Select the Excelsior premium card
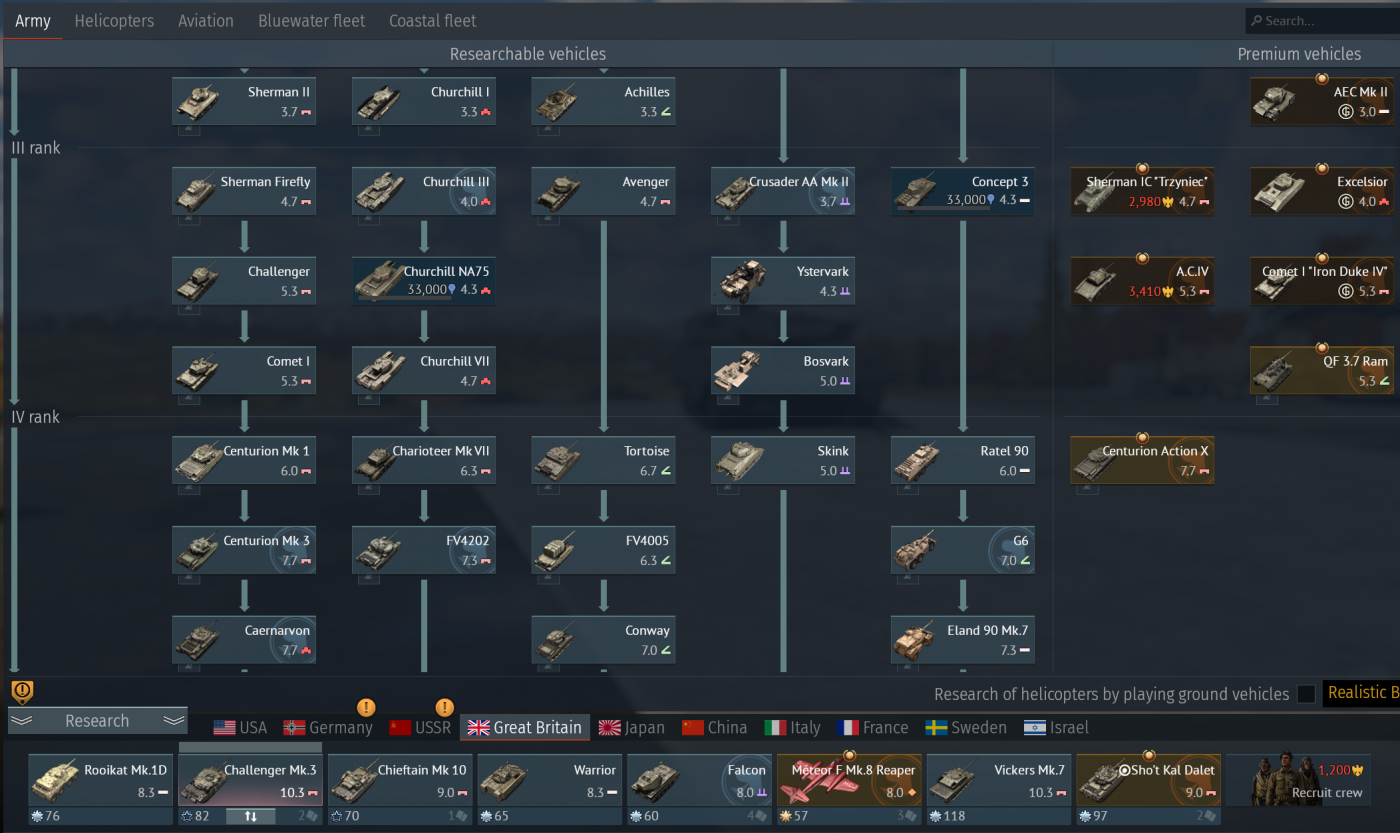This screenshot has height=833, width=1400. tap(1322, 191)
